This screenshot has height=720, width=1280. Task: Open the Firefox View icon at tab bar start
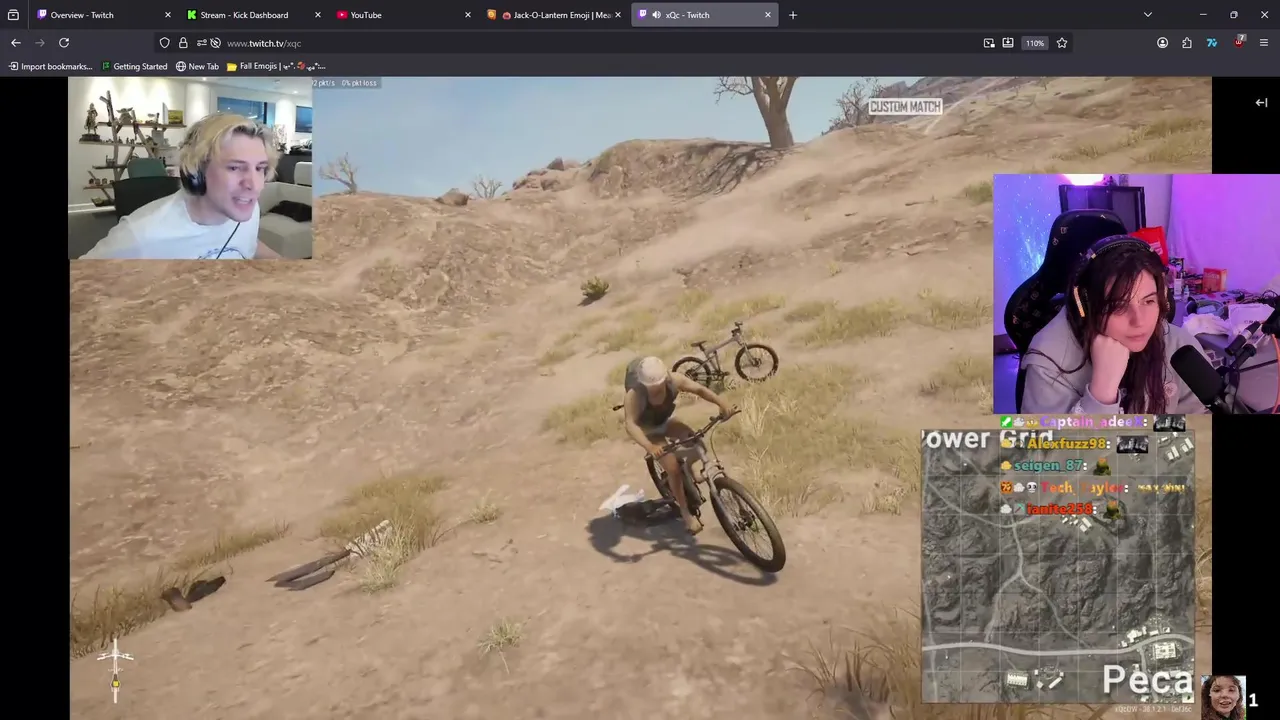tap(13, 15)
